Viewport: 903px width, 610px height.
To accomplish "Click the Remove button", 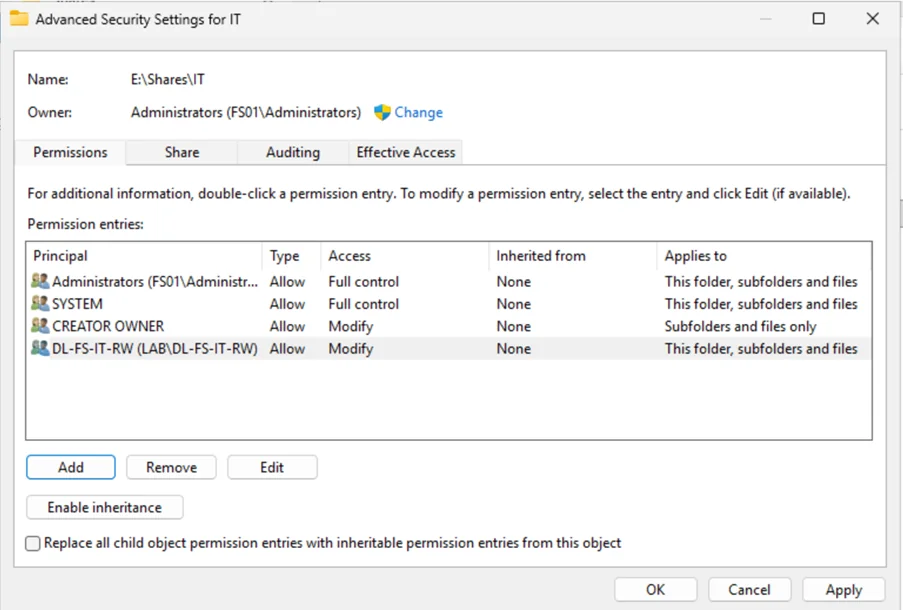I will [x=172, y=467].
